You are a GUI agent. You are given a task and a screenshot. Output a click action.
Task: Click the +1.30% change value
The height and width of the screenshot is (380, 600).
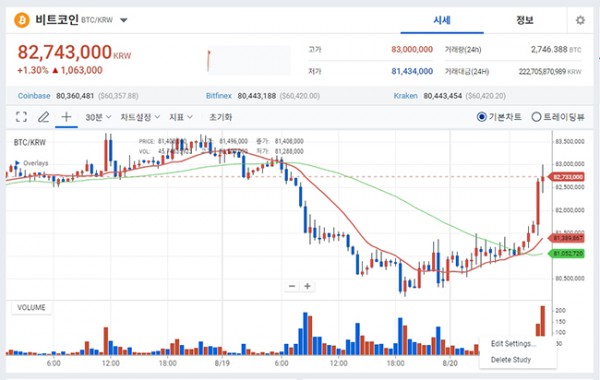point(33,70)
